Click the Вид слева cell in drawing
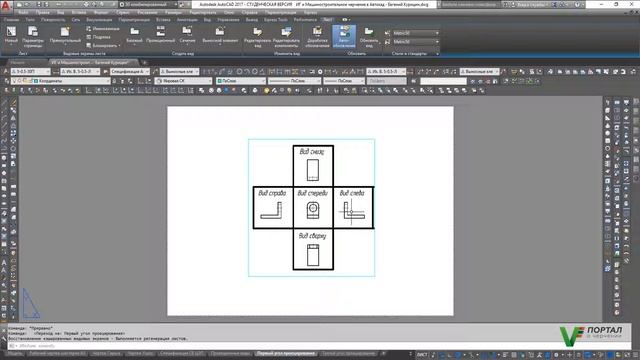Screen dimensions: 640x360 coord(353,207)
